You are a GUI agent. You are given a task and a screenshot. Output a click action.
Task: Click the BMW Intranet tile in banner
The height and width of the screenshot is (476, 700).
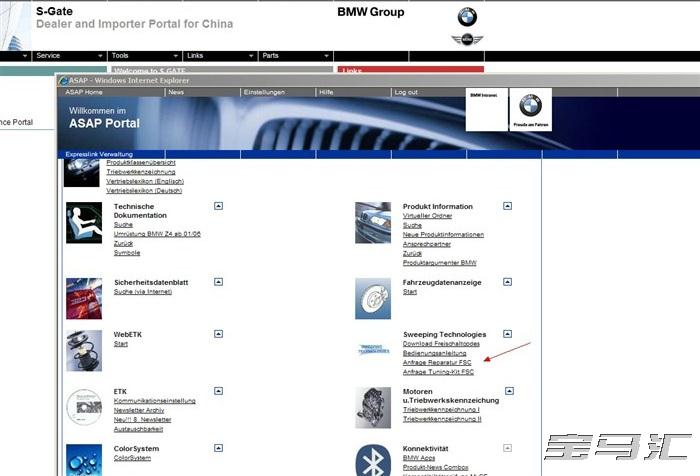pyautogui.click(x=487, y=110)
